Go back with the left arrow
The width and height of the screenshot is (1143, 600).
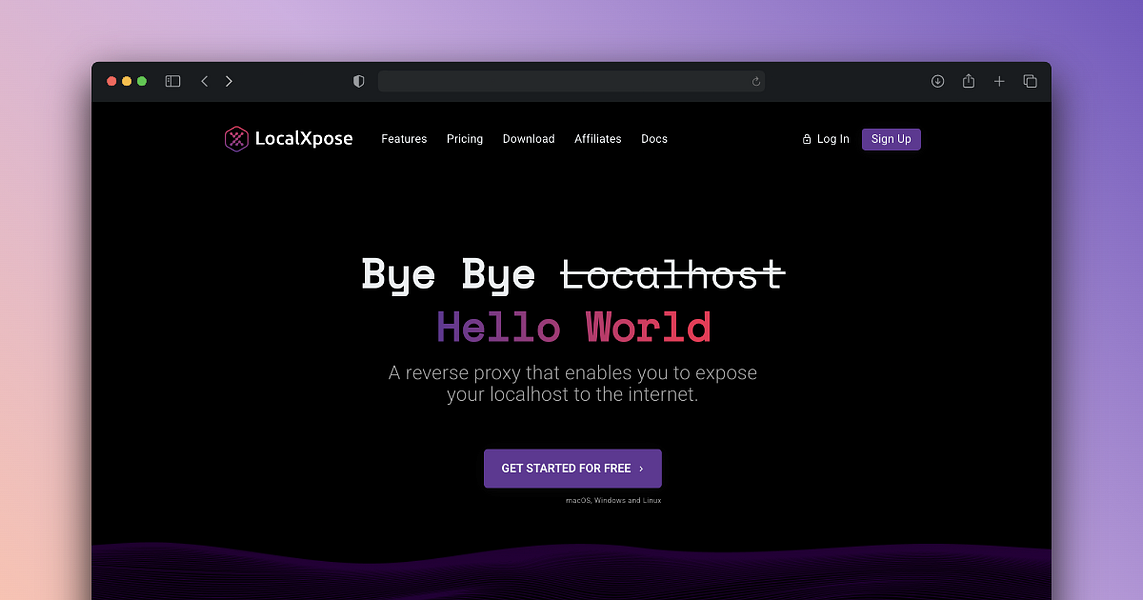205,81
